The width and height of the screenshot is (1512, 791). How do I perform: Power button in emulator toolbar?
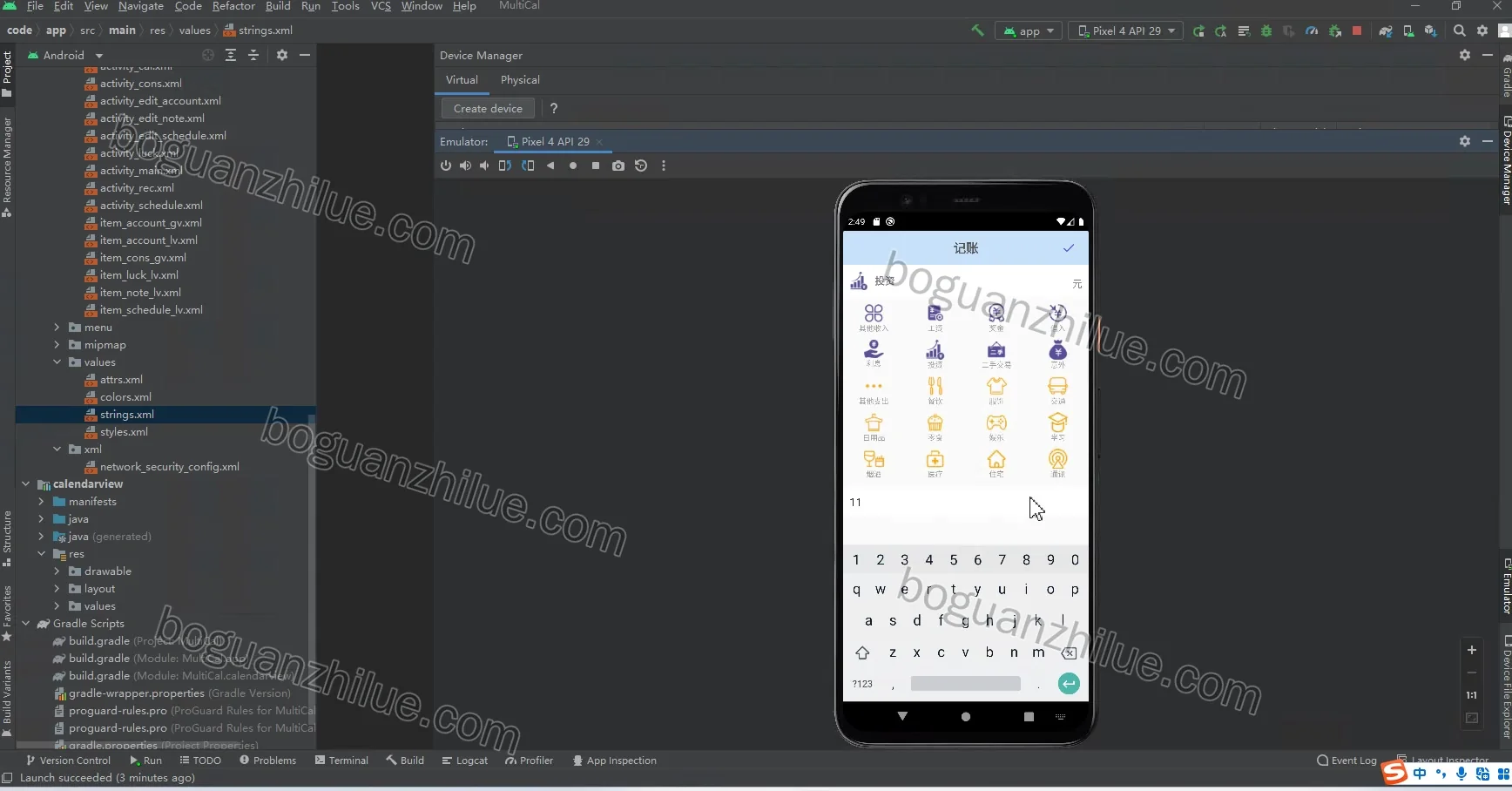pos(446,166)
